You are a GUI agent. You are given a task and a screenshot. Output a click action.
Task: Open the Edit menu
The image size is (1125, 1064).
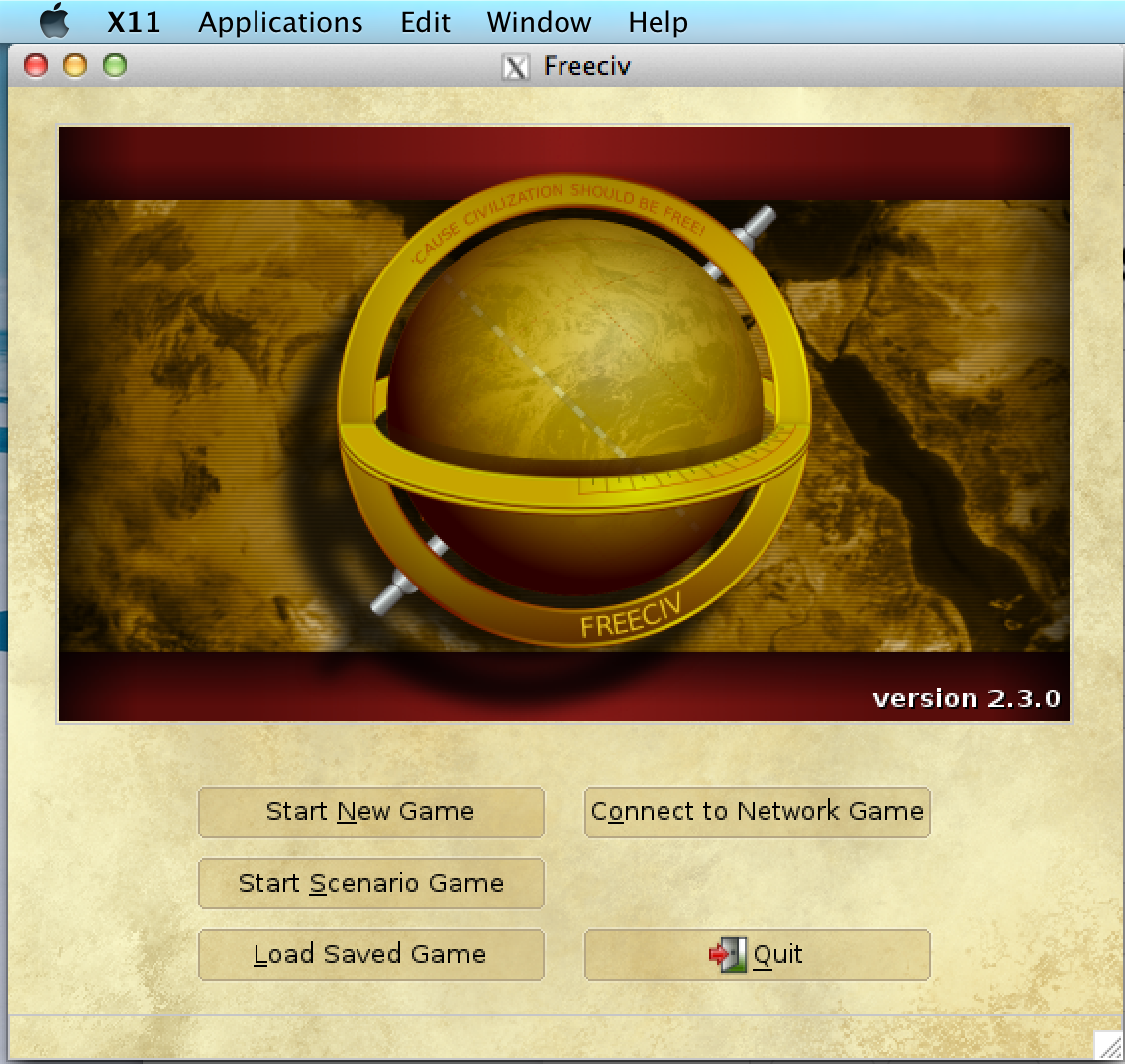[x=424, y=21]
